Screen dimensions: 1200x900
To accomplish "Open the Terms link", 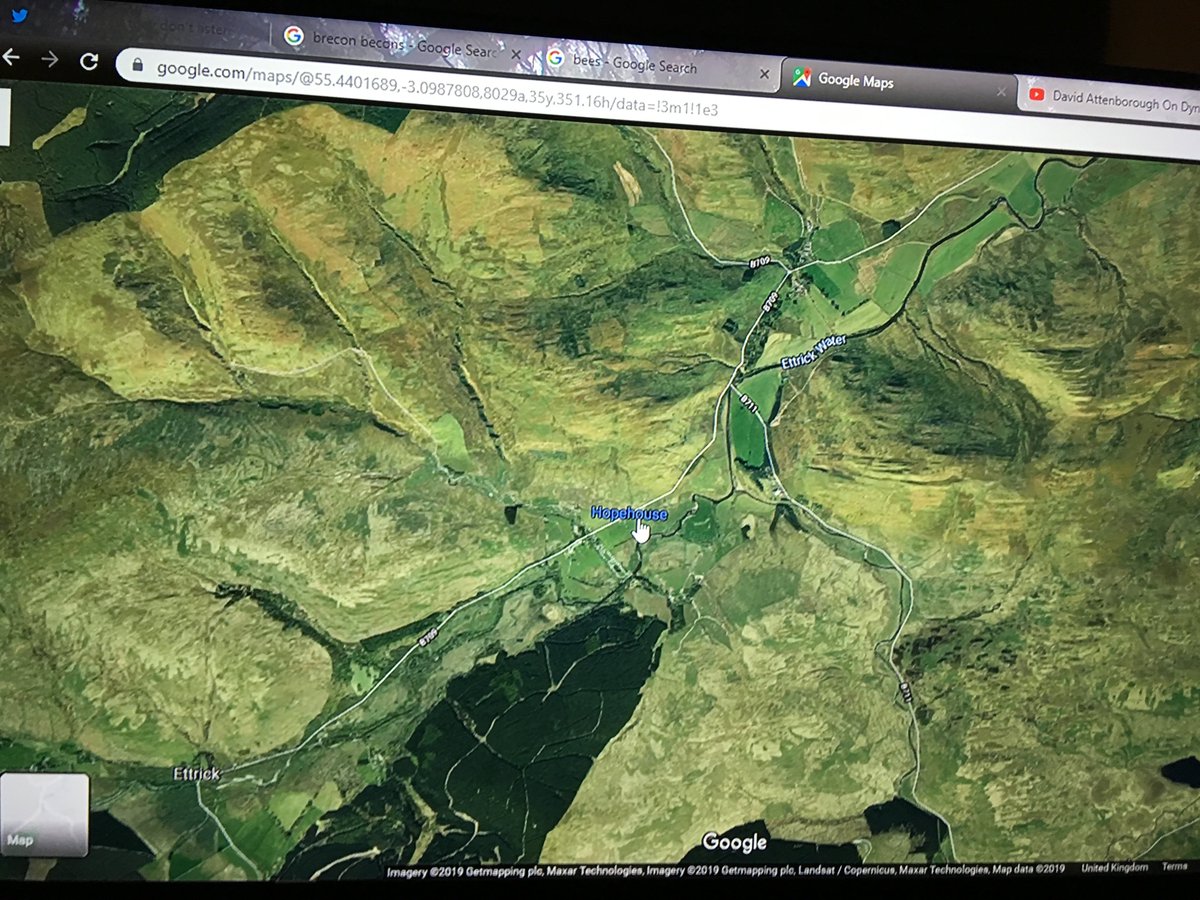I will point(1173,867).
